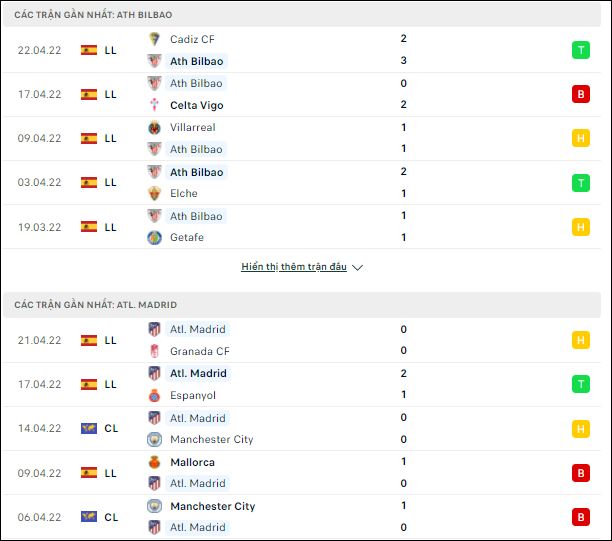This screenshot has width=612, height=541.
Task: Click red B badge for Celta Vigo match
Action: (581, 94)
